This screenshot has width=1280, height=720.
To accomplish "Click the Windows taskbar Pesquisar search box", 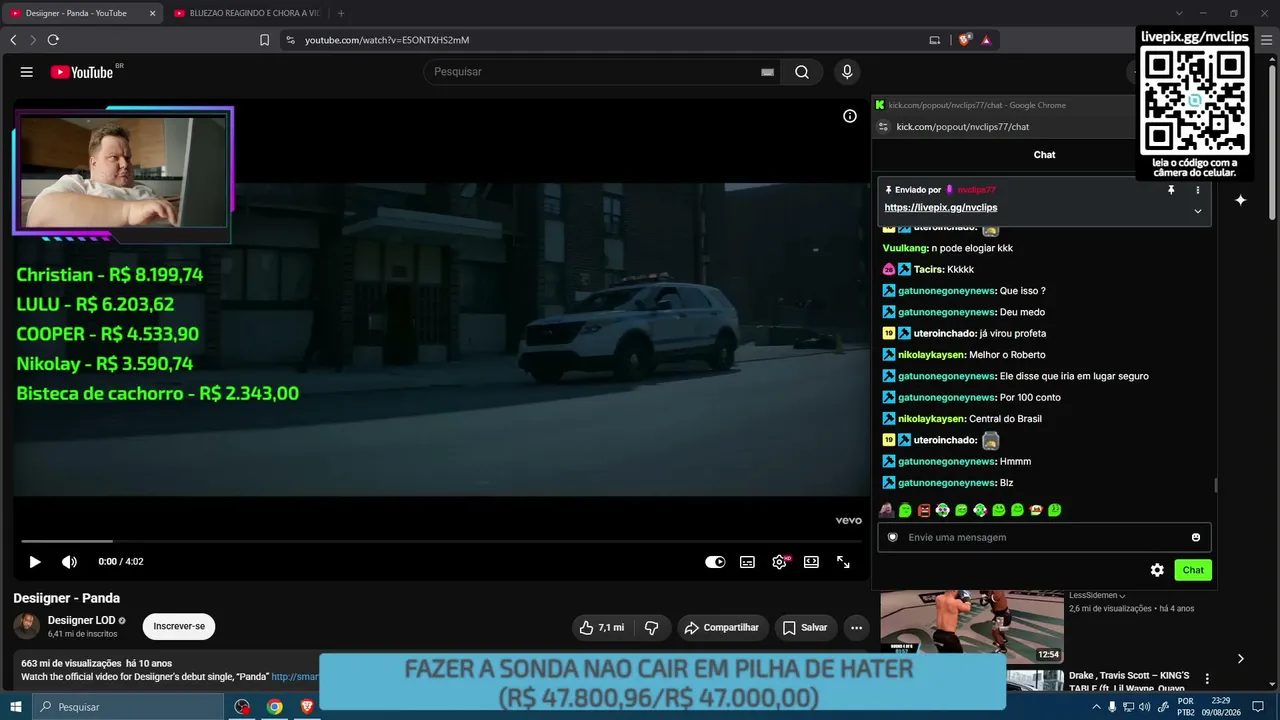I will pyautogui.click(x=128, y=707).
